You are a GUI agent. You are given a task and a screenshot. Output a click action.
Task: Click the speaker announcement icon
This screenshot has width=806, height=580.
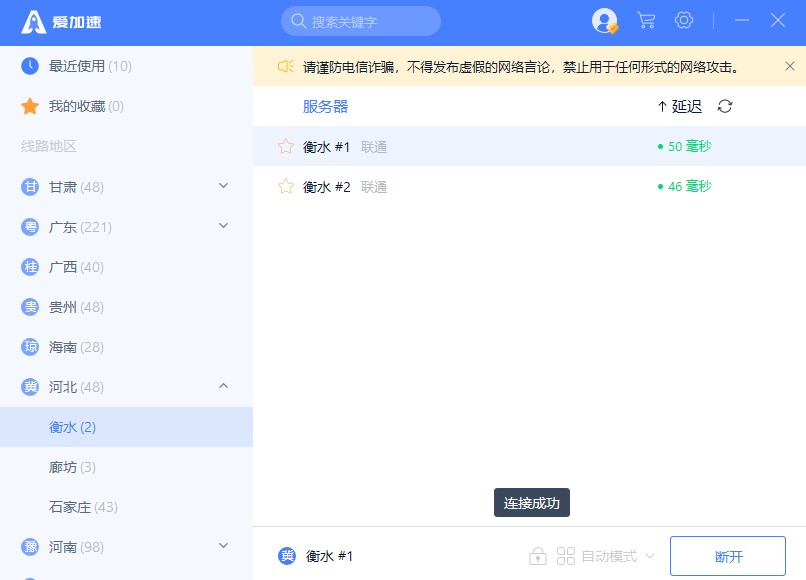[x=285, y=66]
